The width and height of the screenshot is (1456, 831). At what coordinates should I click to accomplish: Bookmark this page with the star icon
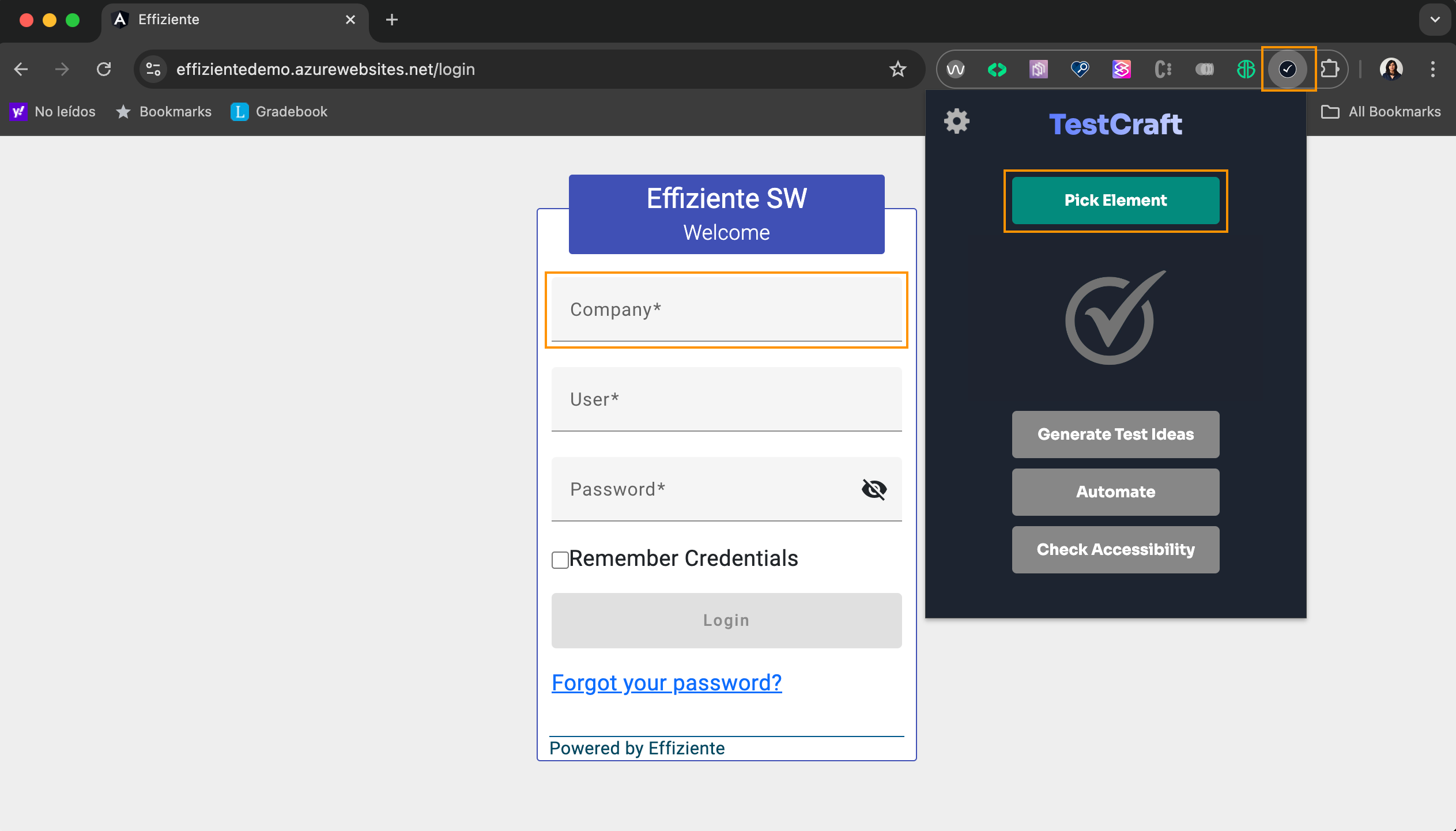(x=898, y=69)
